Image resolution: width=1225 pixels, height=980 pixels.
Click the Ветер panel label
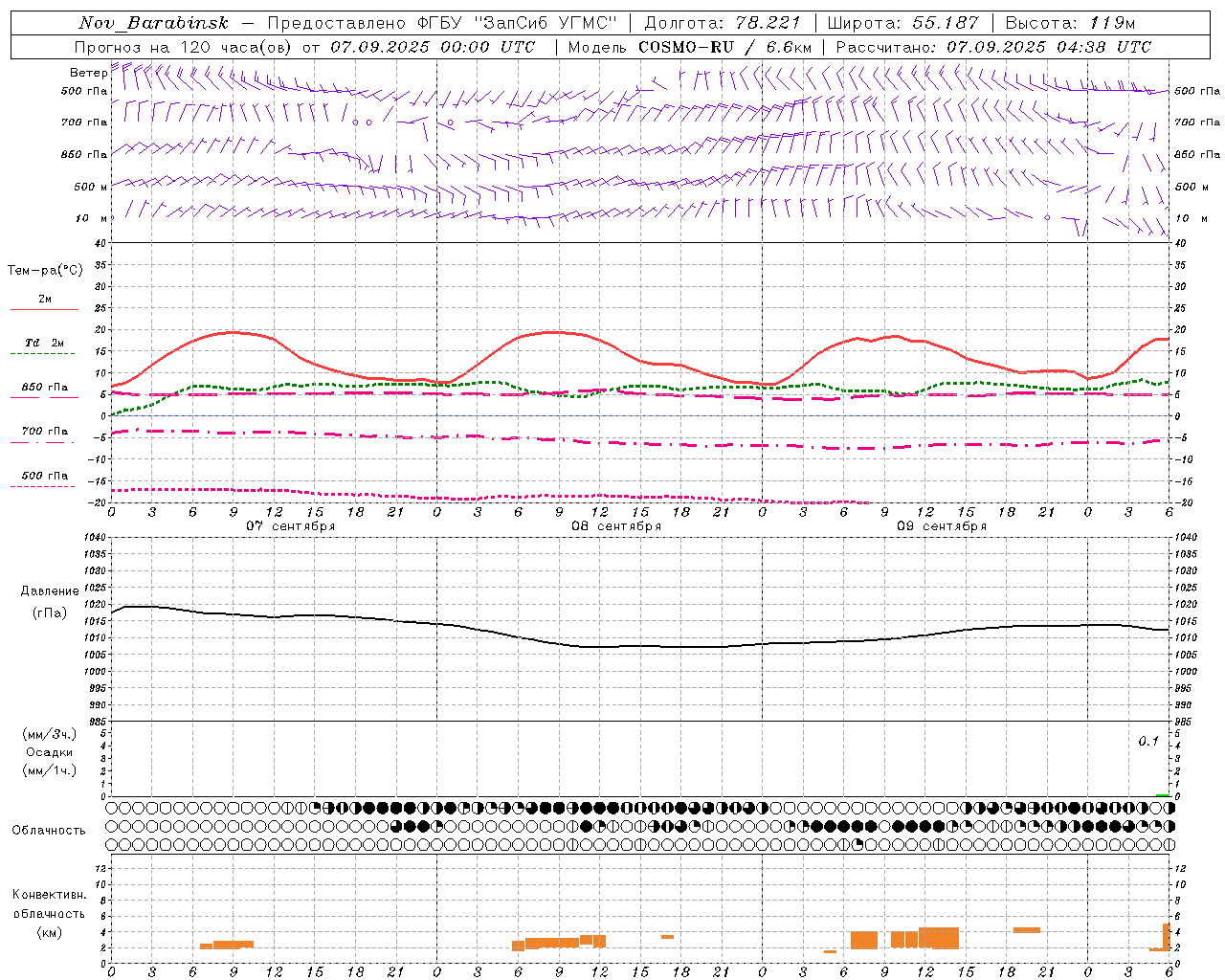88,73
